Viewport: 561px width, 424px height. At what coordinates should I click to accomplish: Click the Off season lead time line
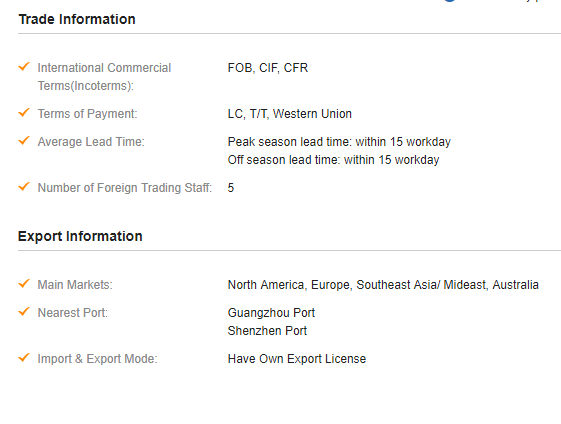(333, 160)
